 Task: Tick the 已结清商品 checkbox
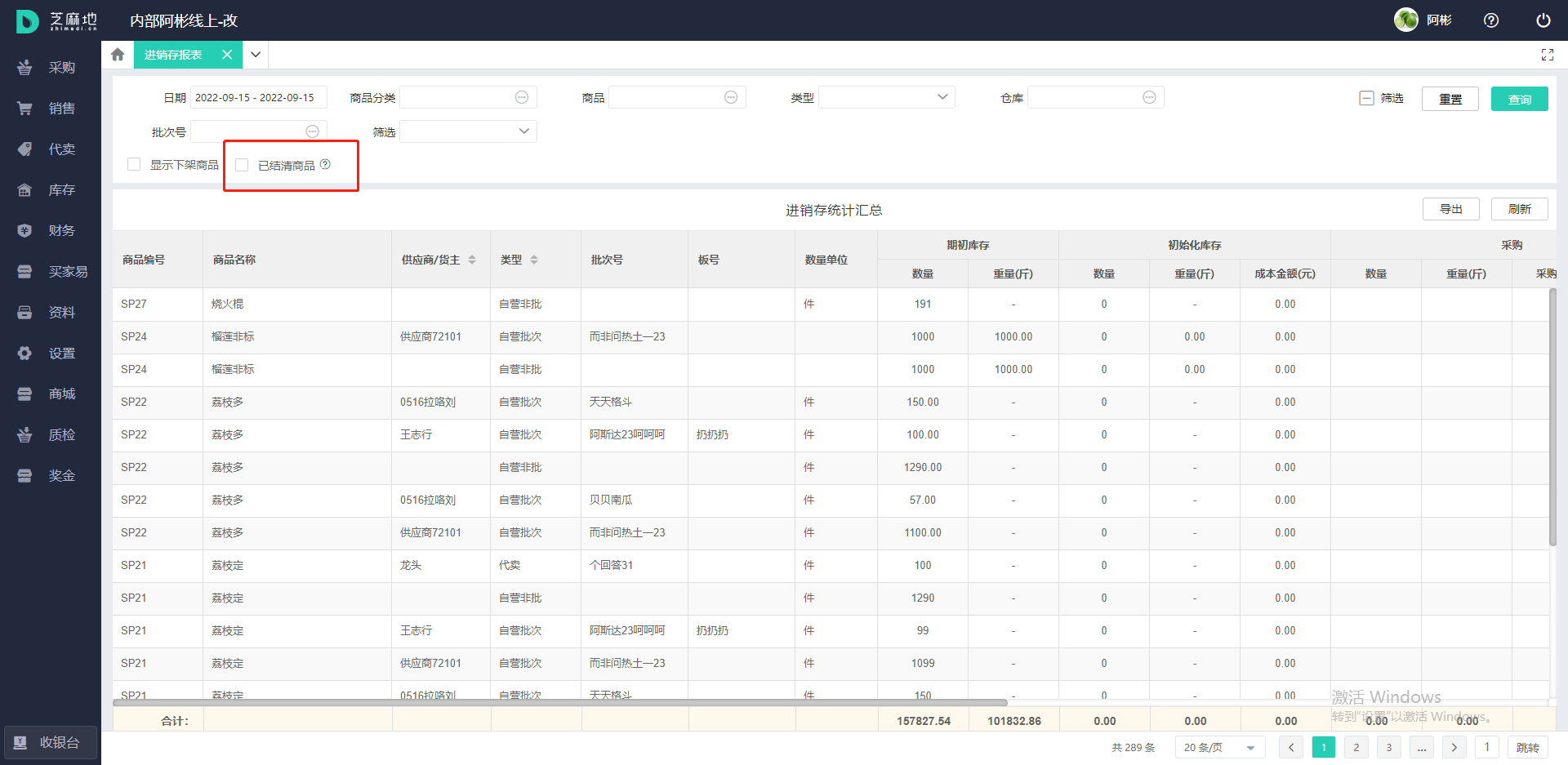tap(242, 165)
